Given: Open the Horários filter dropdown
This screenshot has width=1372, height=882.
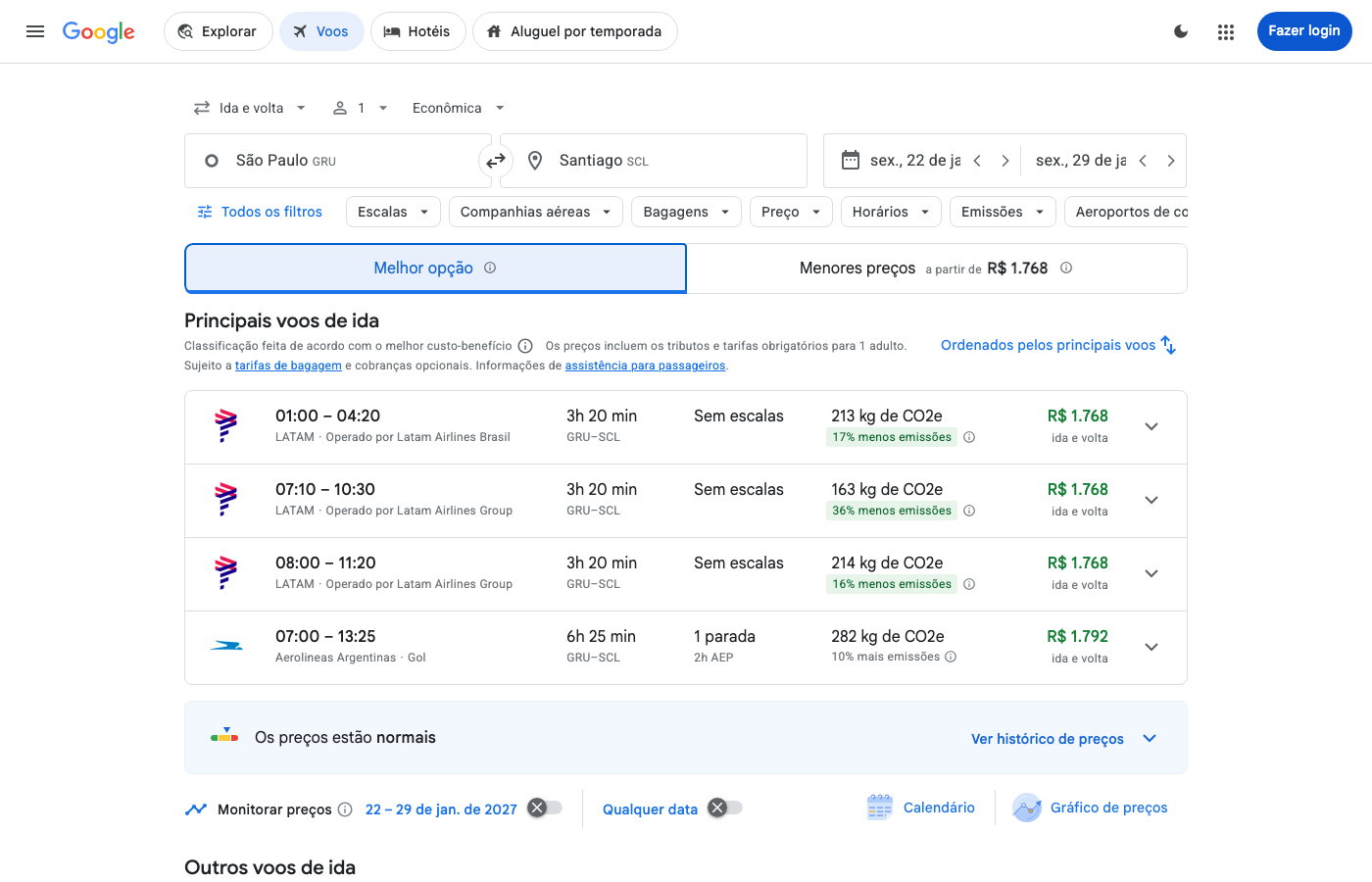Looking at the screenshot, I should [x=891, y=212].
